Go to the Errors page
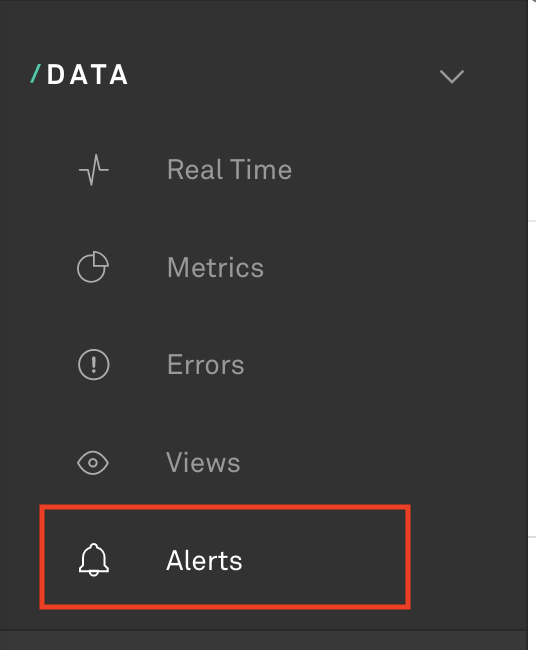The height and width of the screenshot is (650, 536). [x=206, y=365]
